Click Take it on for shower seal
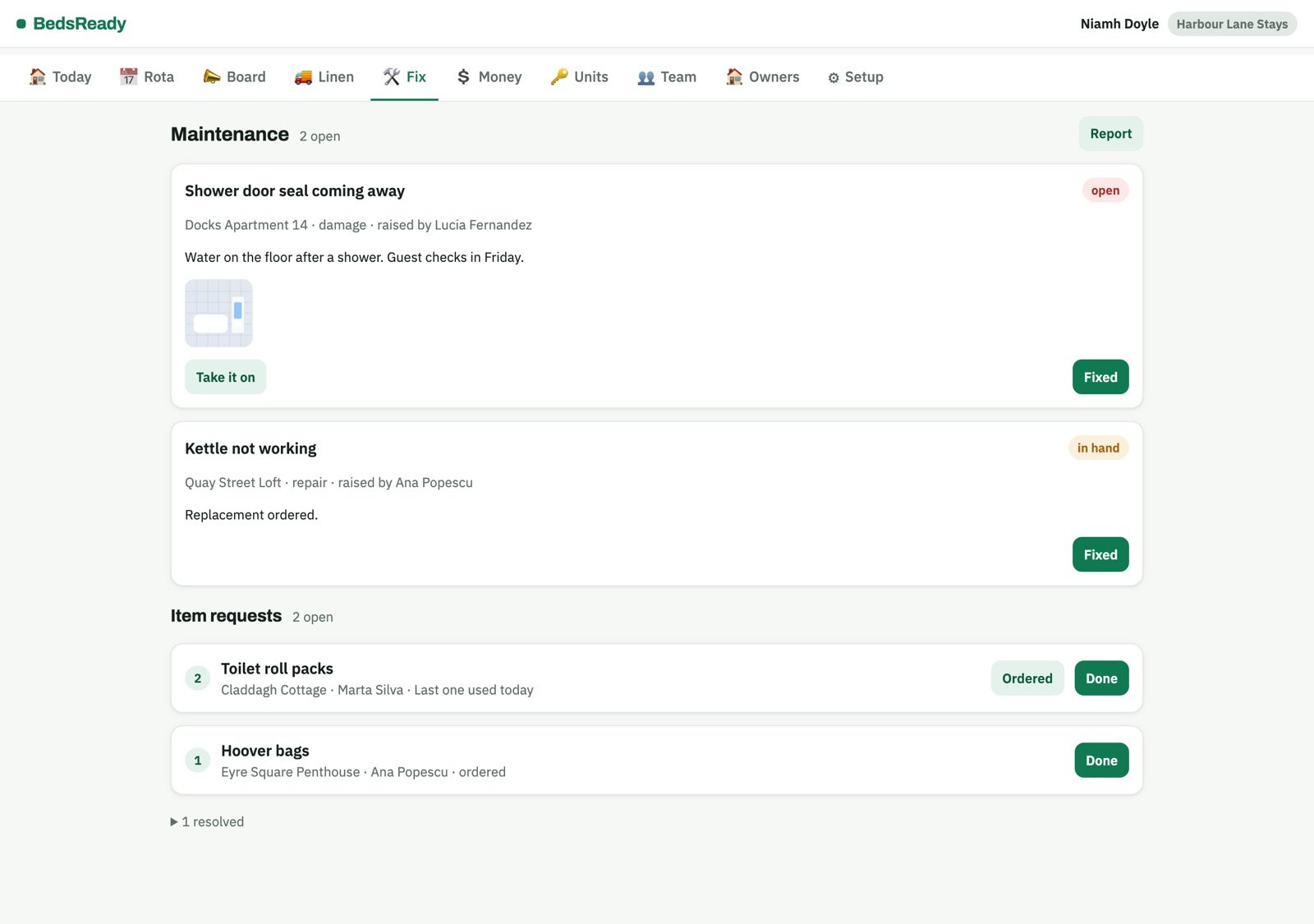The height and width of the screenshot is (924, 1314). pos(225,377)
